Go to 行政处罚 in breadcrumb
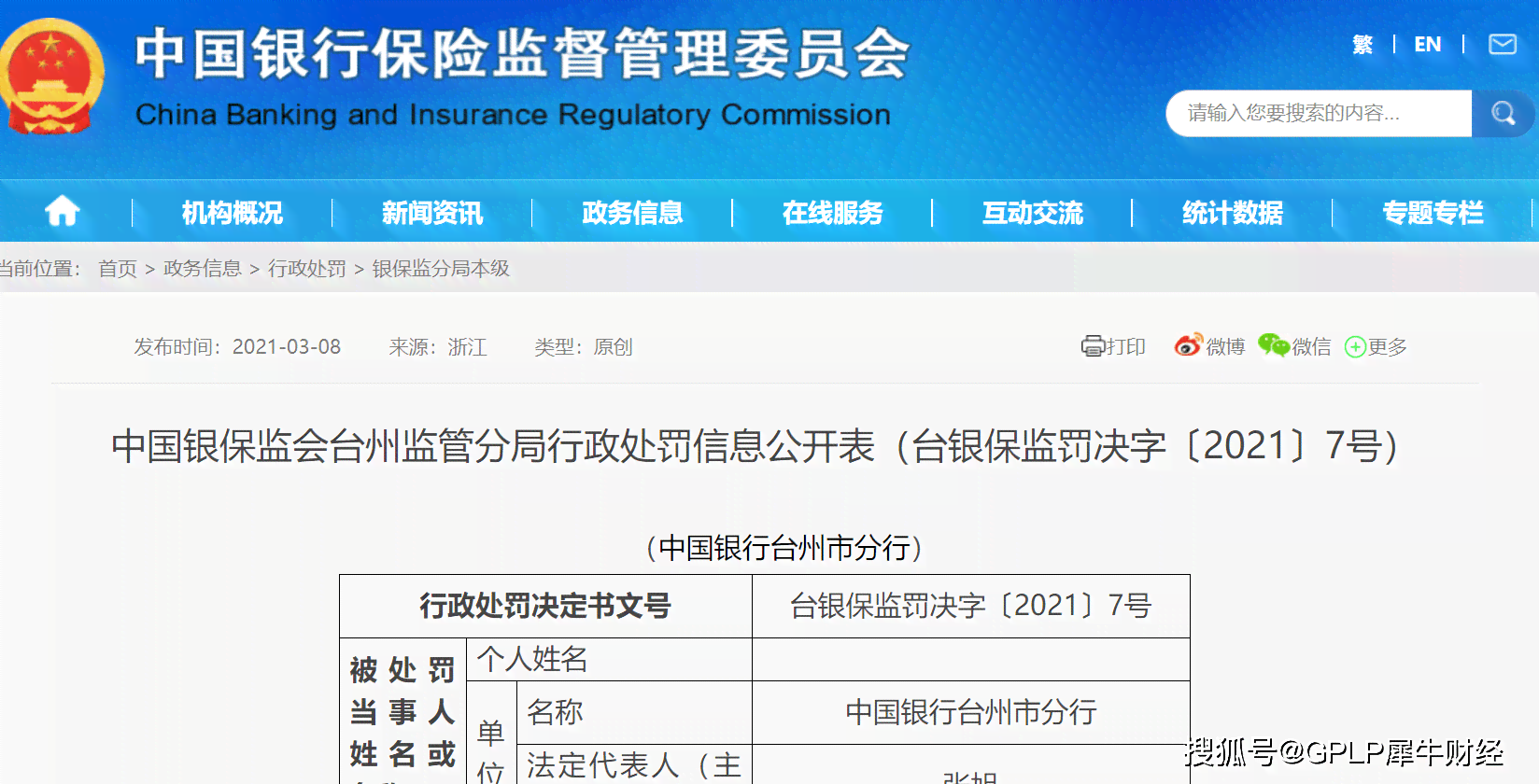Viewport: 1539px width, 784px height. [x=307, y=269]
